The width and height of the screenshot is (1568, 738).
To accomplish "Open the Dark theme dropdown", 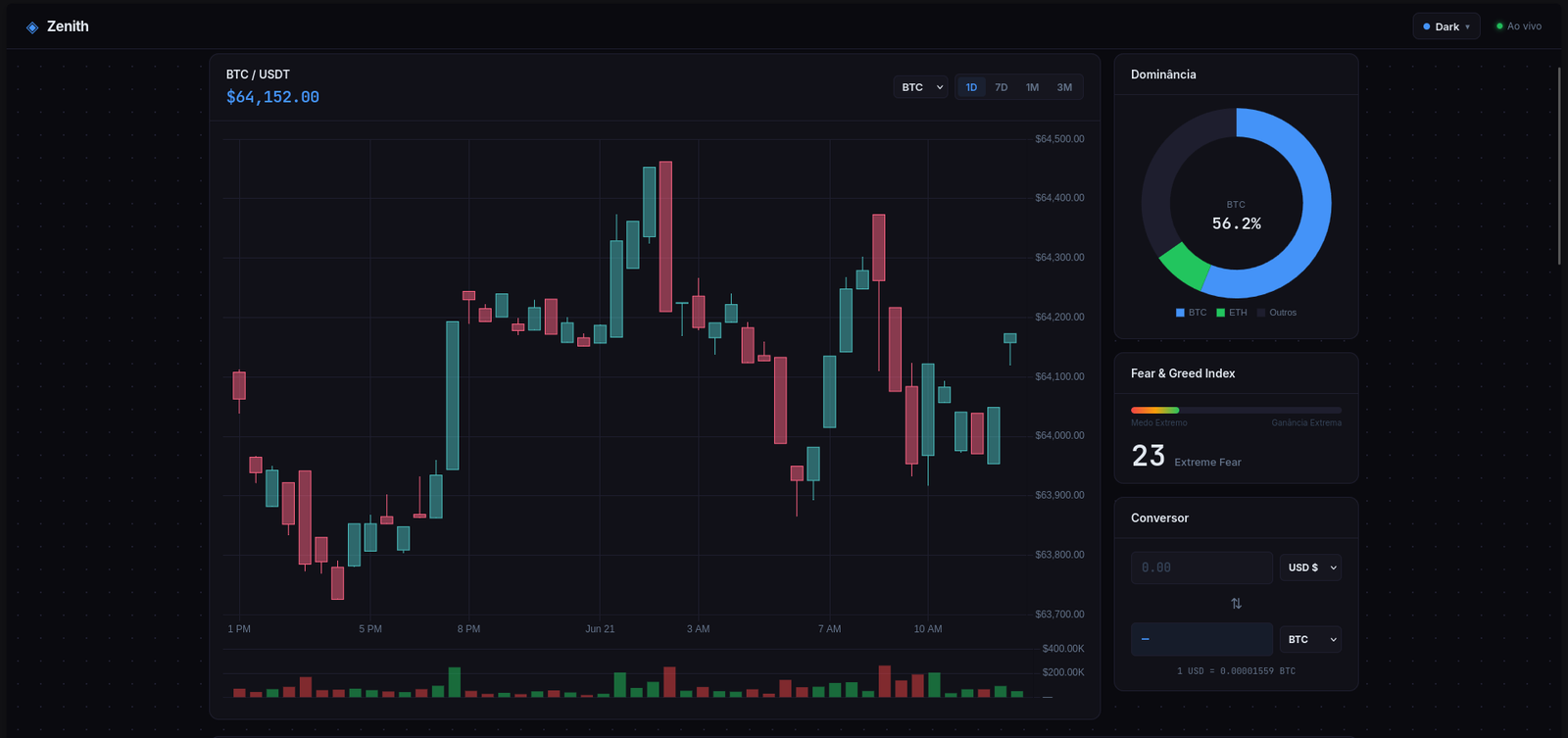I will 1446,26.
